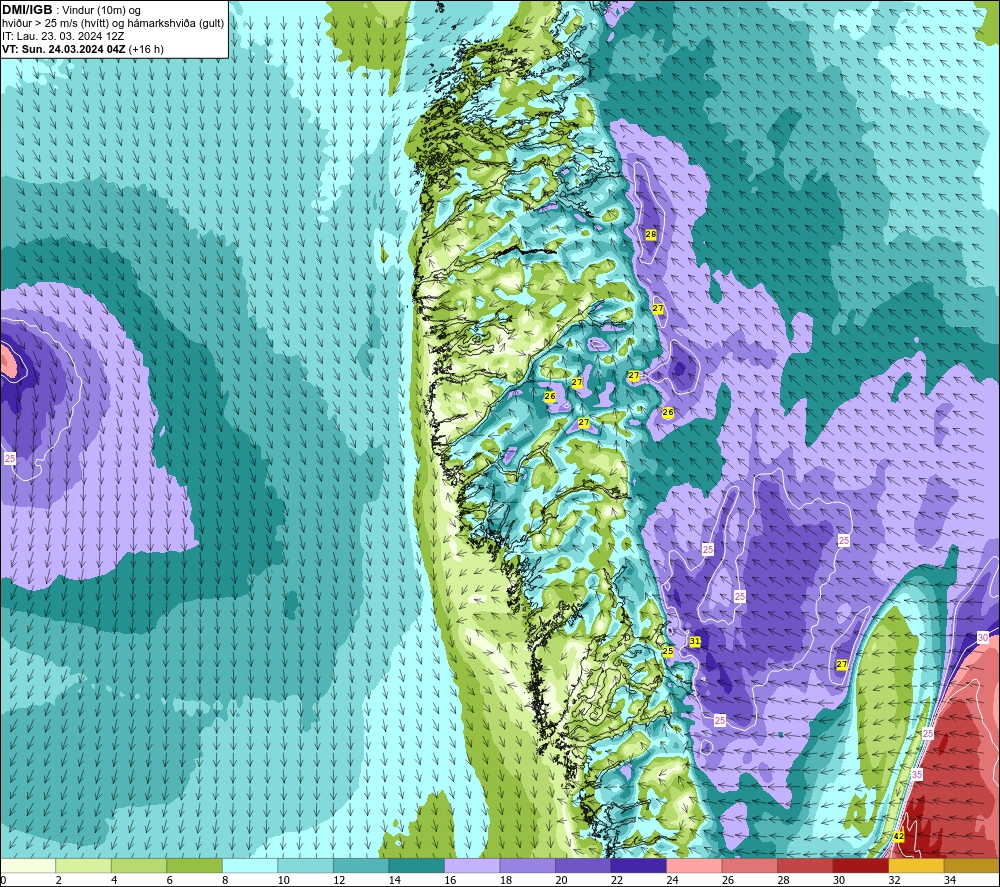Click the legend scale label '10'

tap(284, 881)
